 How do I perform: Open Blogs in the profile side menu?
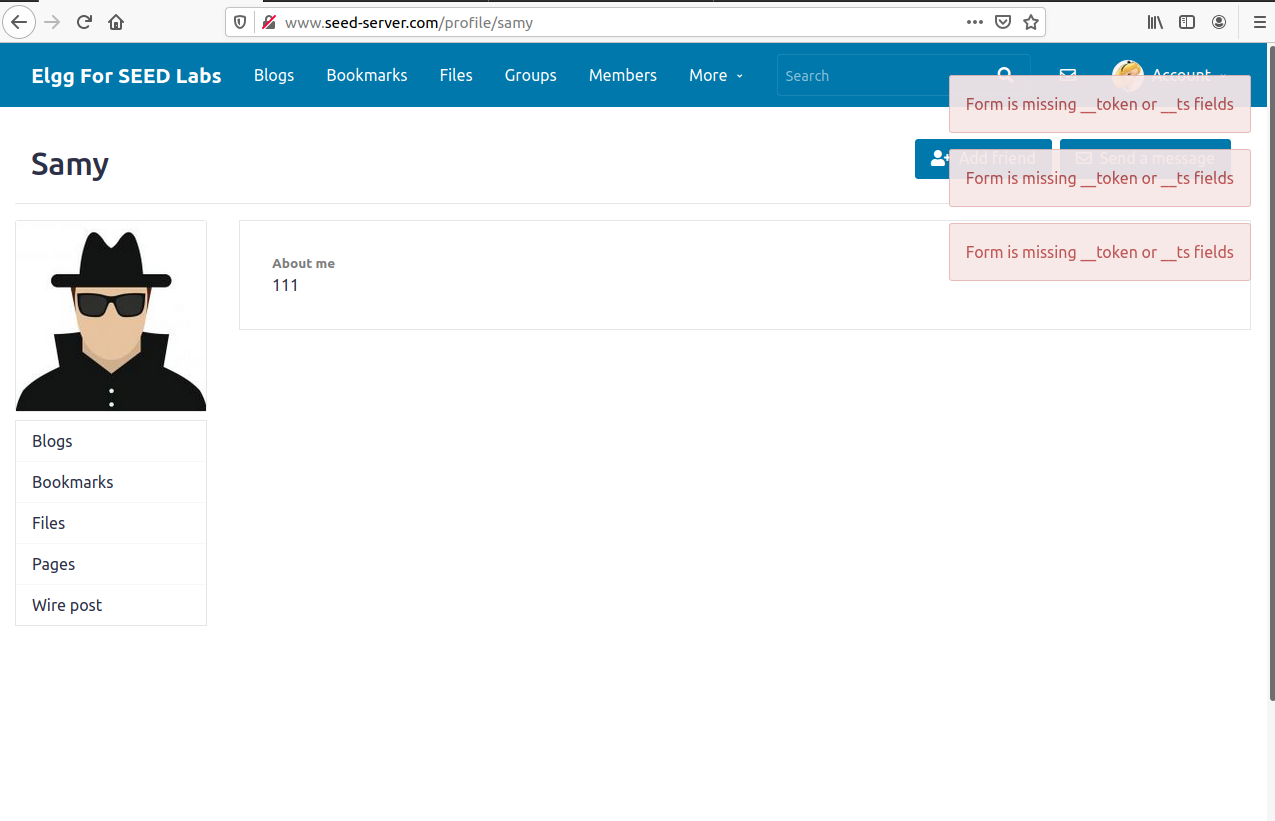(111, 441)
